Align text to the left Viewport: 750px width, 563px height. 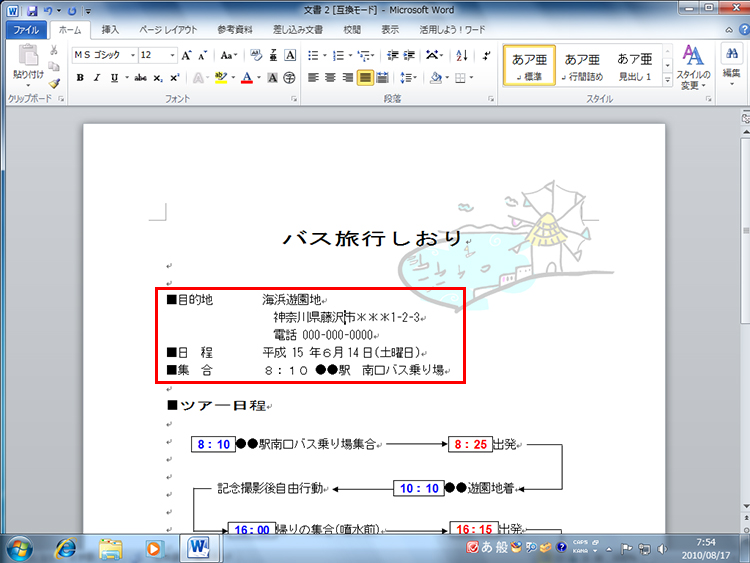[313, 77]
